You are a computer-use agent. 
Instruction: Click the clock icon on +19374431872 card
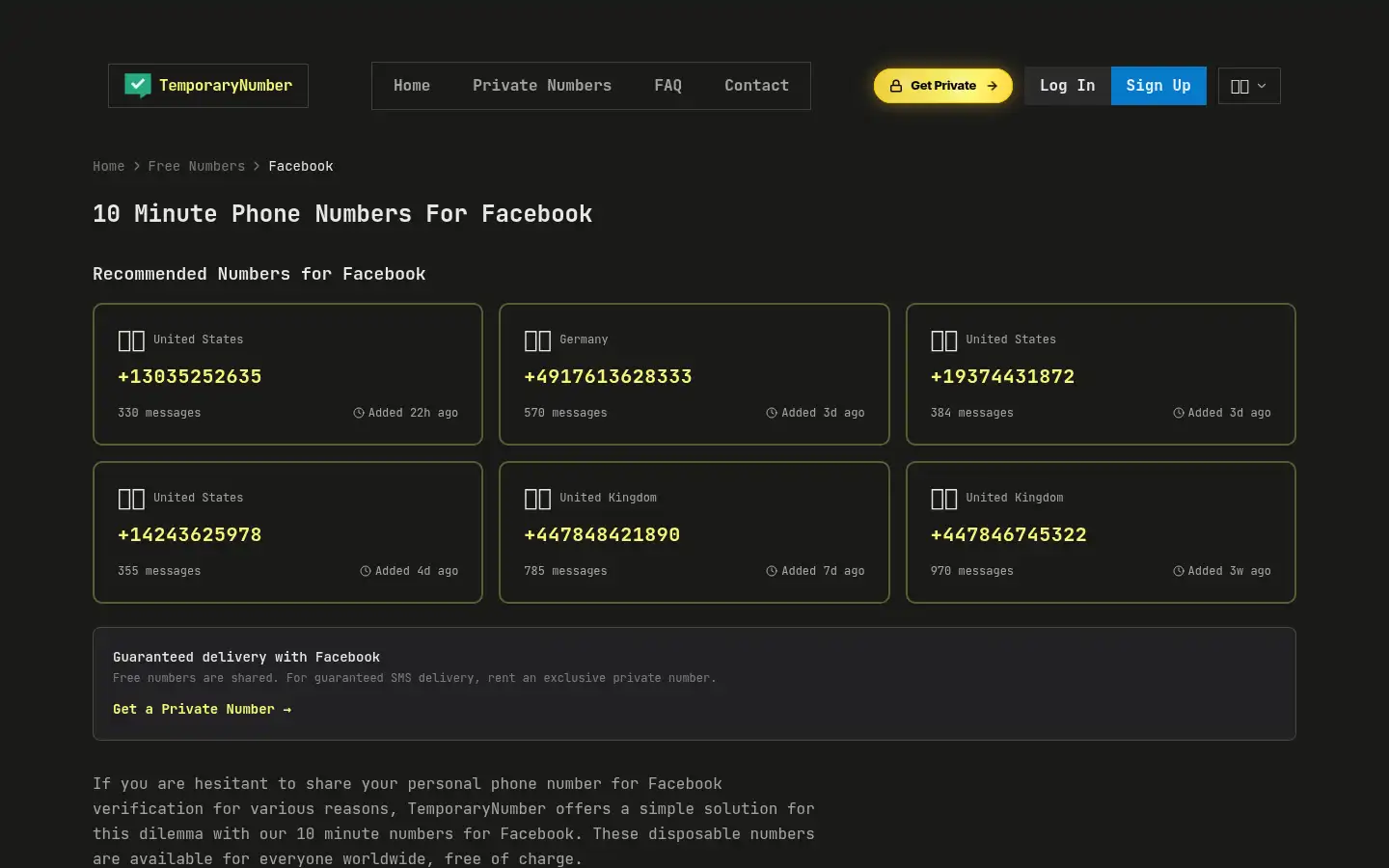click(1179, 413)
